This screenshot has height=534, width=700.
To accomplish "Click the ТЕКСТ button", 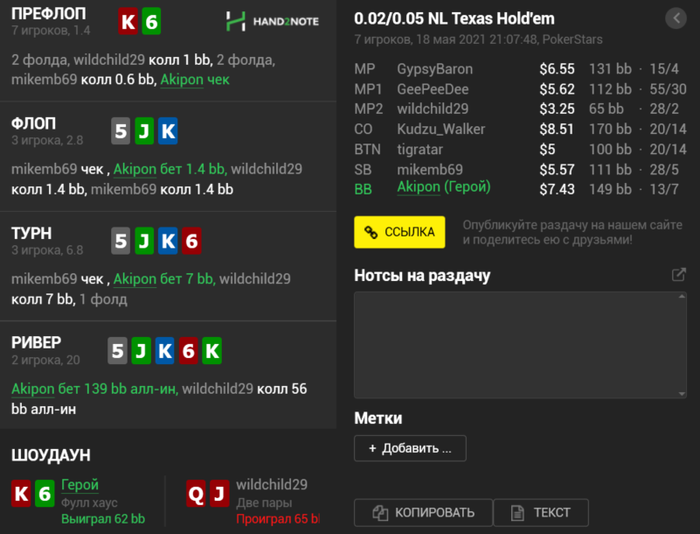I will point(541,513).
